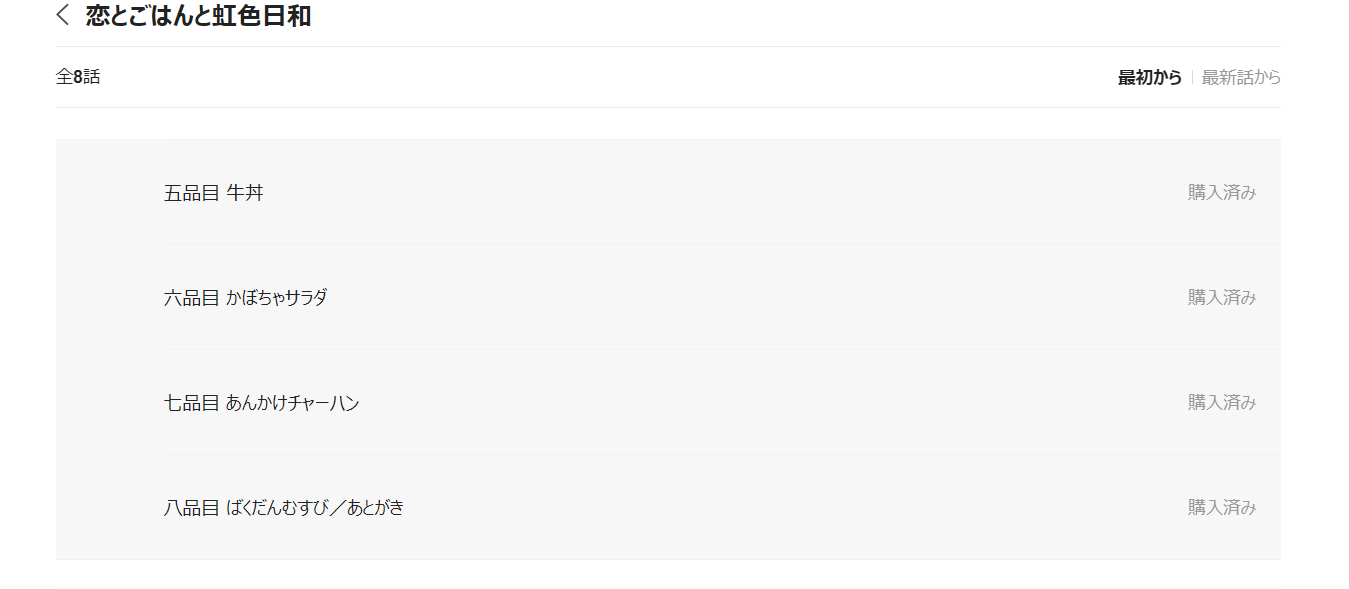The height and width of the screenshot is (589, 1349).
Task: Click the 全8話 episode count label
Action: (78, 77)
